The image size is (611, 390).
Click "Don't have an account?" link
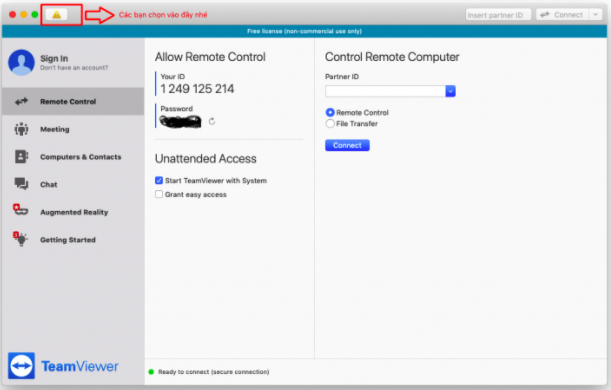point(74,68)
